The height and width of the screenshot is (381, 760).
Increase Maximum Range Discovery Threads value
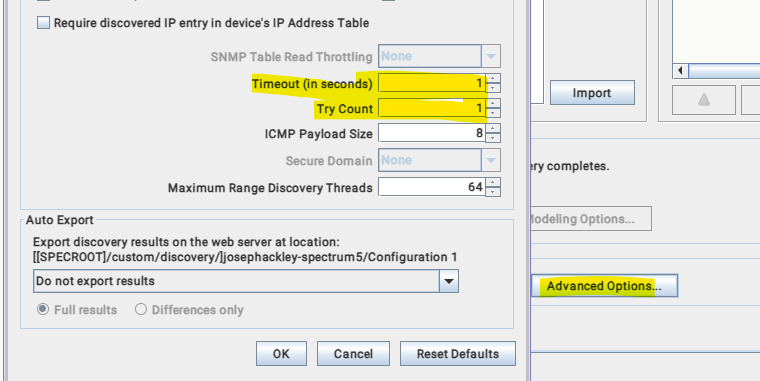pyautogui.click(x=493, y=182)
